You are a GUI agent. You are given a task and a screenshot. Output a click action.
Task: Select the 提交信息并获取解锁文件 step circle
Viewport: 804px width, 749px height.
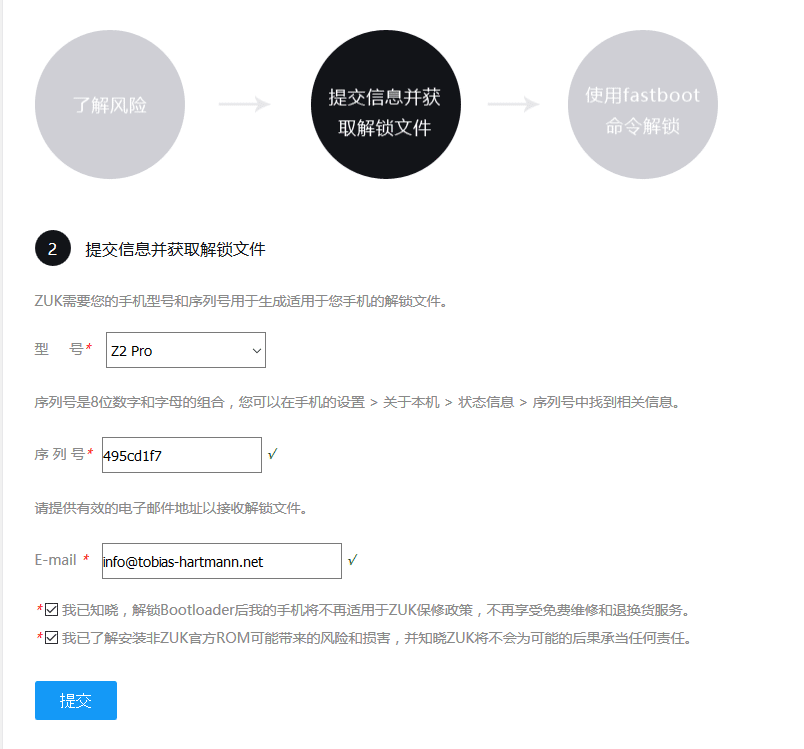point(386,105)
